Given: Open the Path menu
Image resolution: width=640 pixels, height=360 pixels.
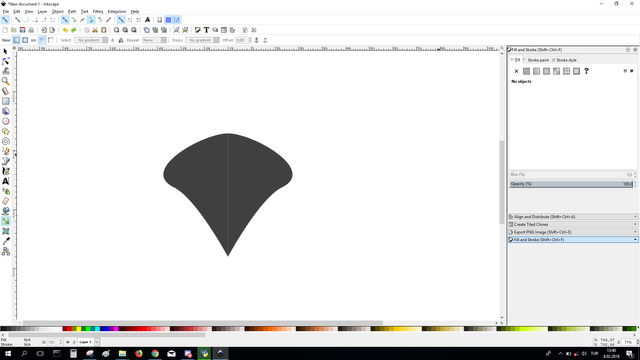Looking at the screenshot, I should coord(72,11).
